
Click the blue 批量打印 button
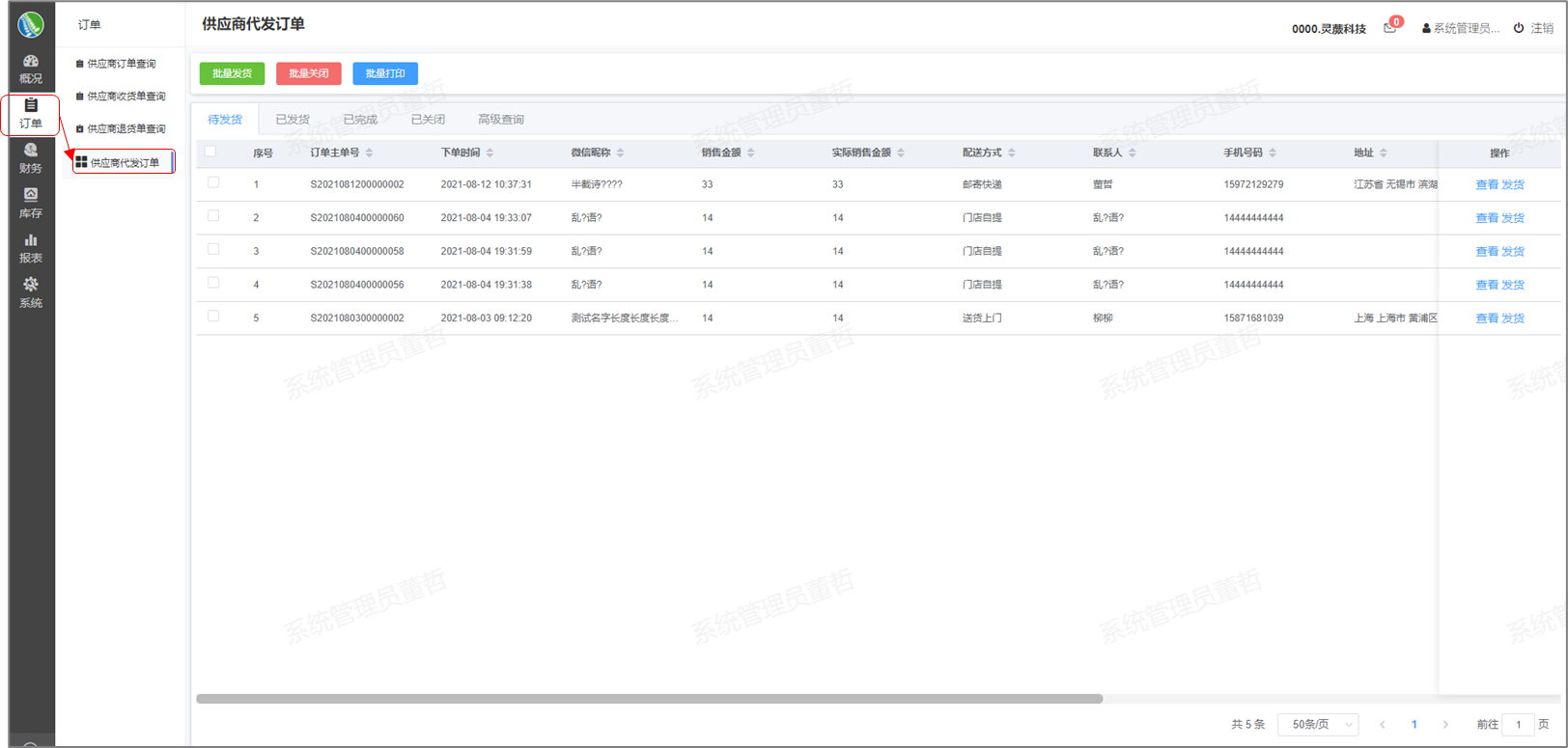385,73
